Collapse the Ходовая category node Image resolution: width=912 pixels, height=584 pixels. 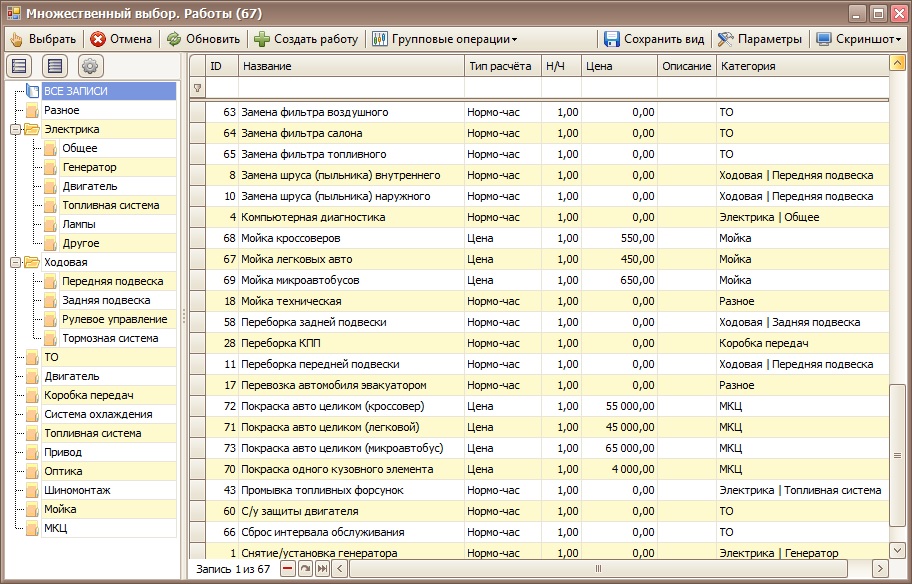tap(16, 263)
